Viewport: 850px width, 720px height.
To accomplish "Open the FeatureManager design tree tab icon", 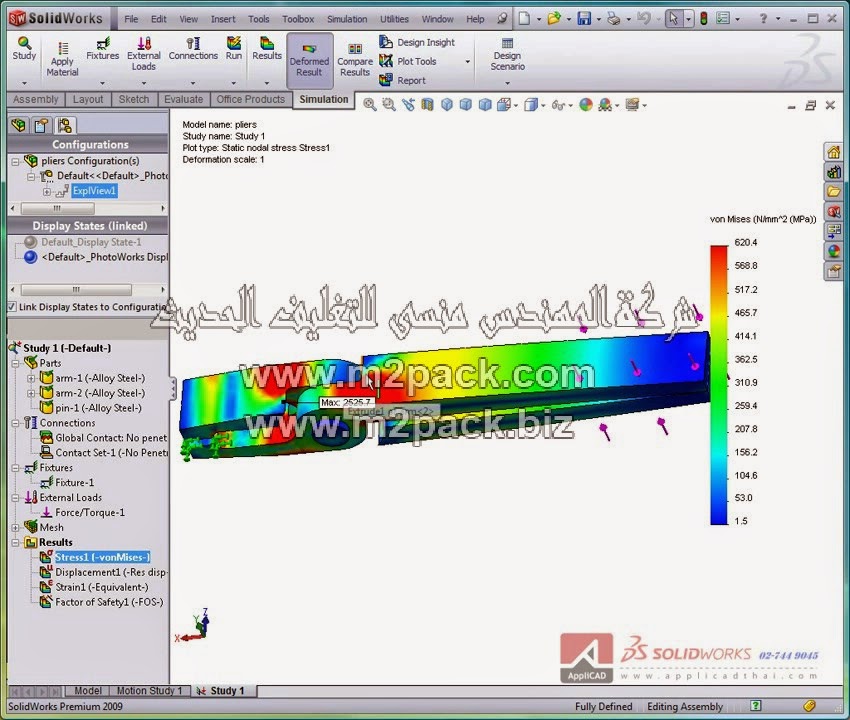I will (18, 126).
